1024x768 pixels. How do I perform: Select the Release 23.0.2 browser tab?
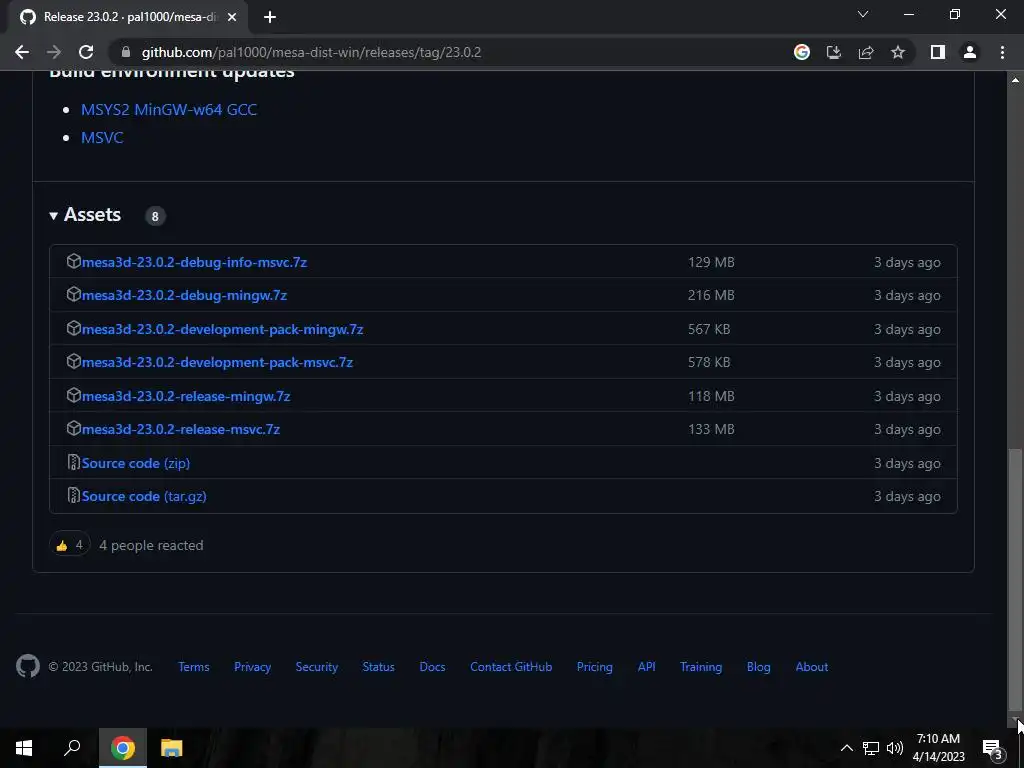[128, 17]
